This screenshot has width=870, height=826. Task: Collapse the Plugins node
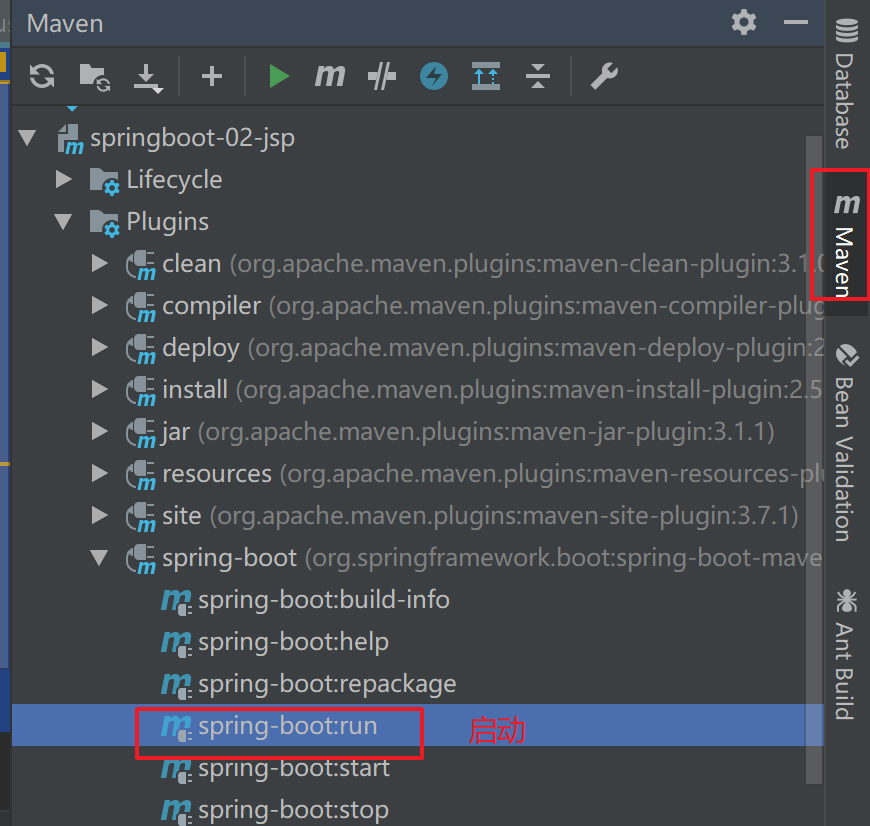point(64,221)
